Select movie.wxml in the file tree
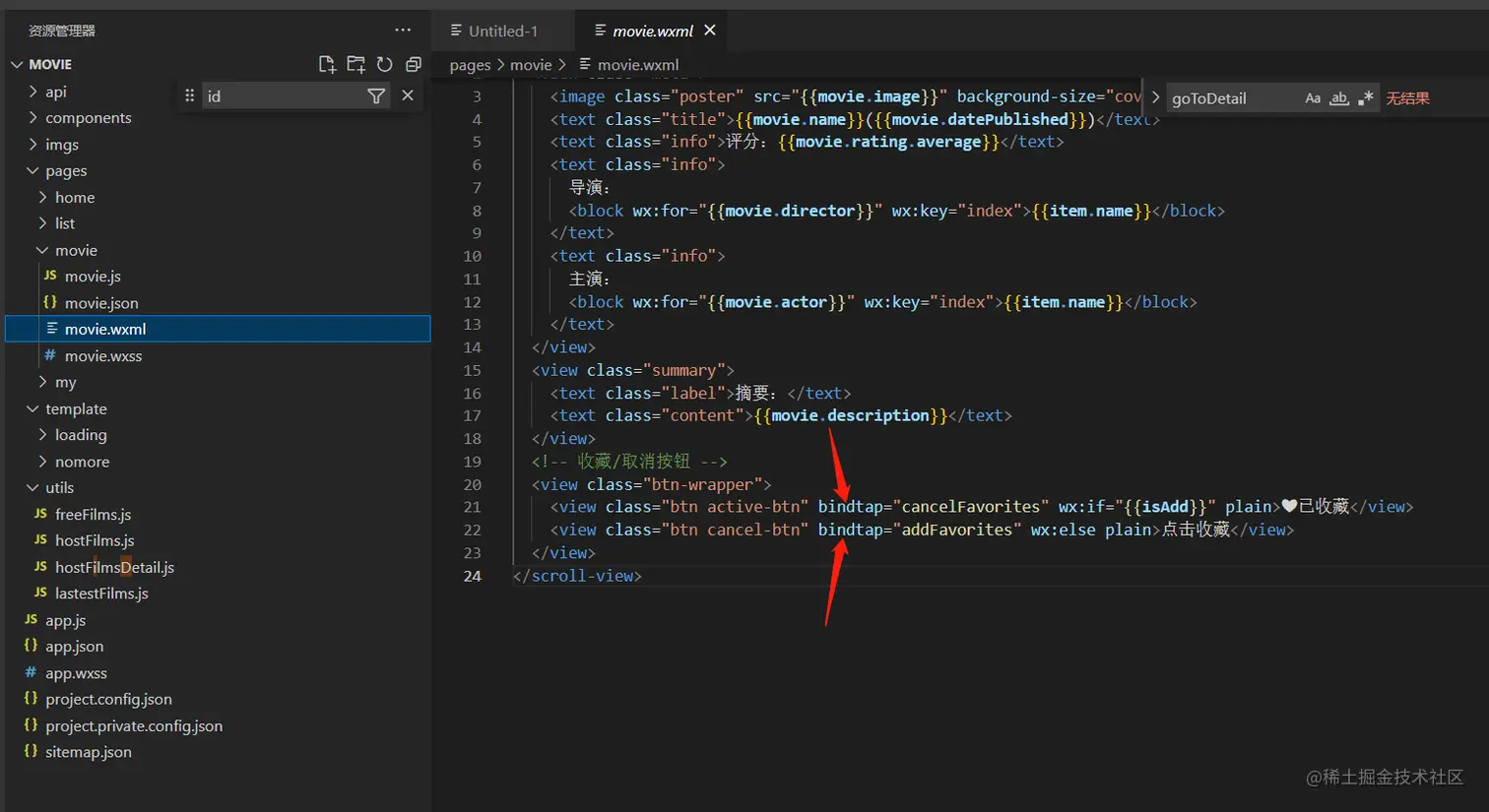Screen dimensions: 1489x812 218,329
